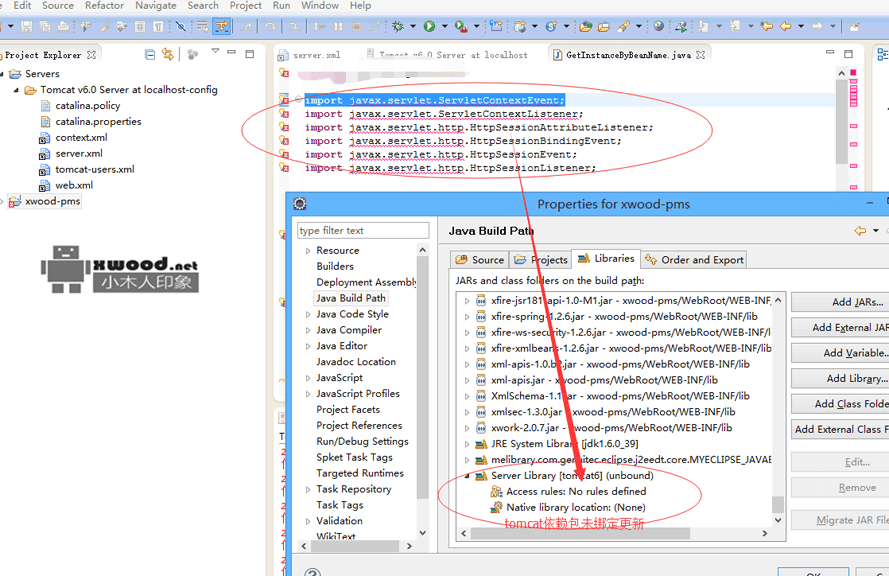Switch to the Order and Export tab
This screenshot has height=576, width=889.
694,260
